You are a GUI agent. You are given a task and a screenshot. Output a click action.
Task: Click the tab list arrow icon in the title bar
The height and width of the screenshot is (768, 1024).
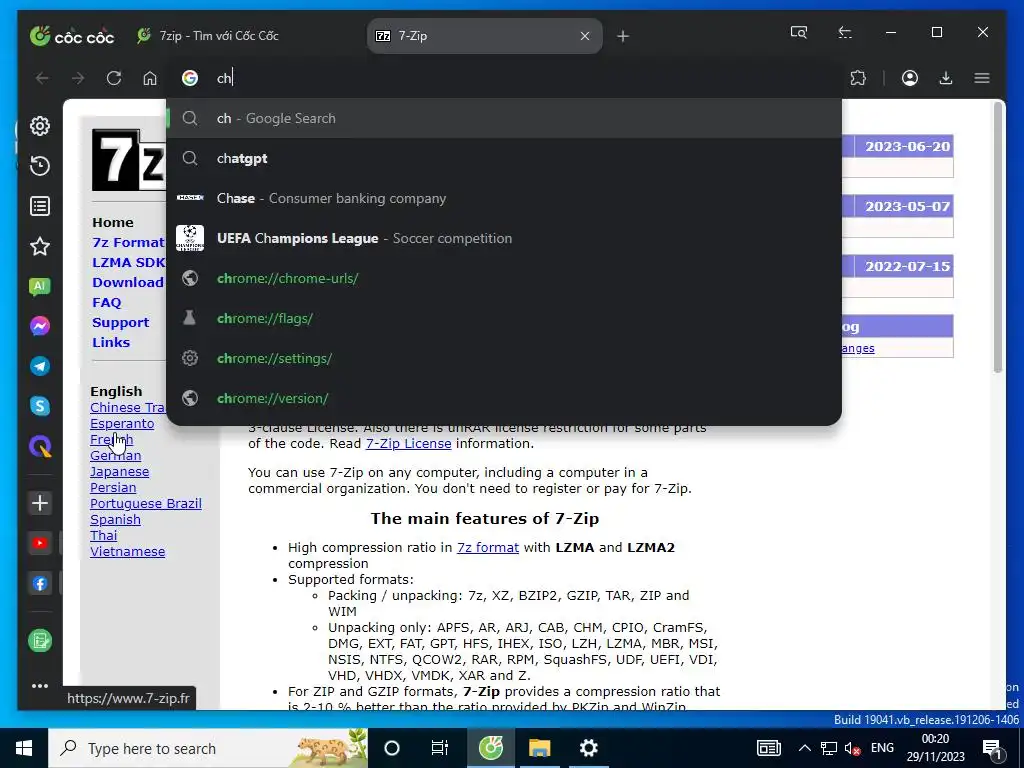[844, 32]
